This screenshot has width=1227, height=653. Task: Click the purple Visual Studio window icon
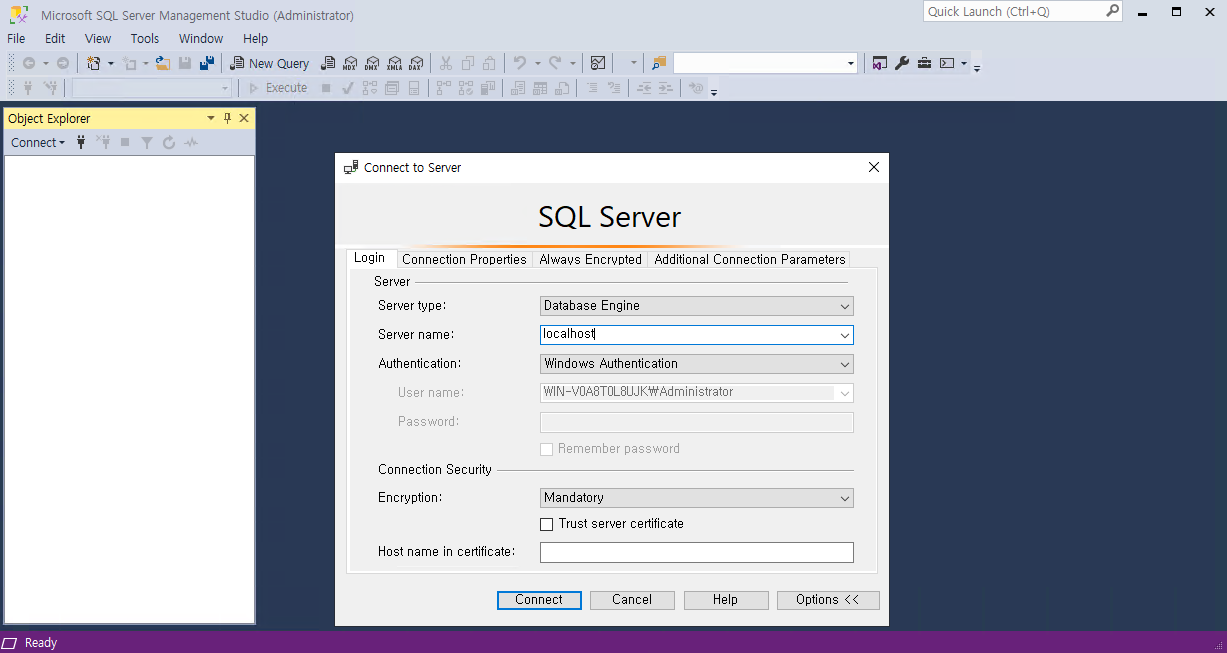pyautogui.click(x=879, y=63)
